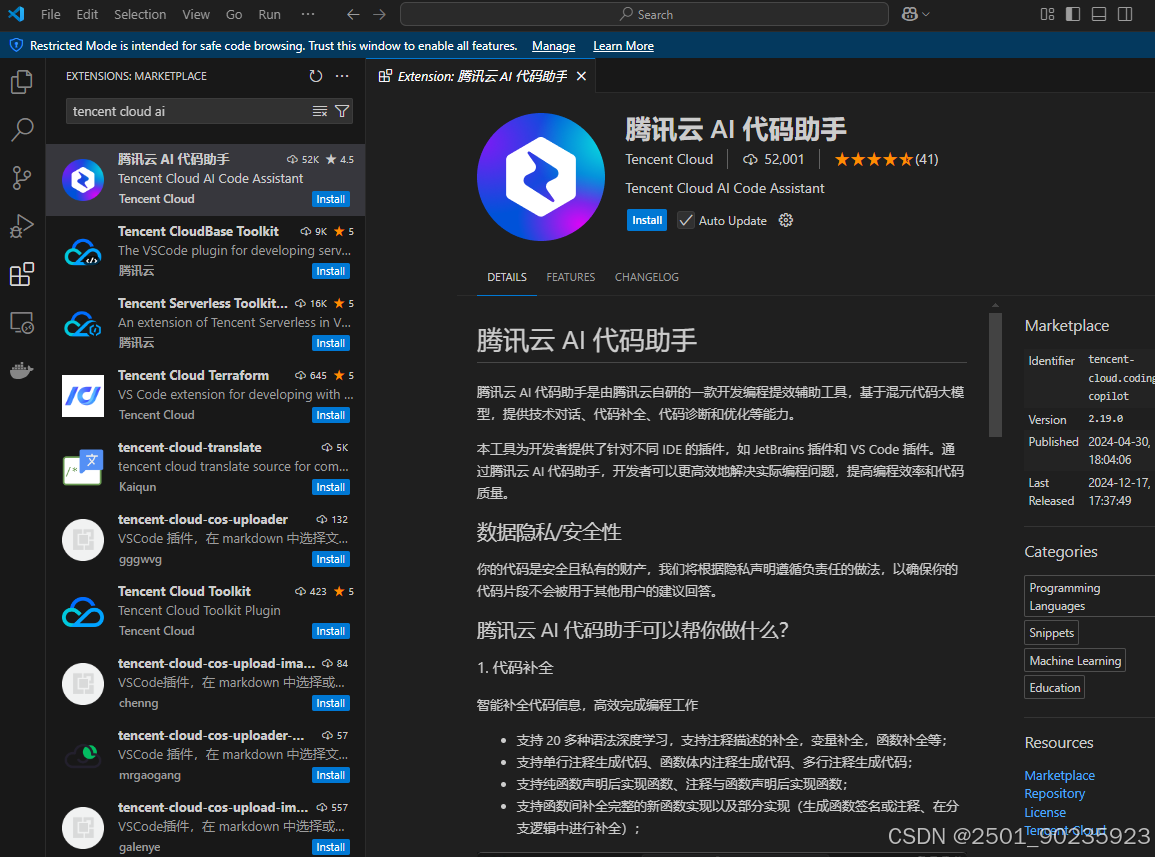
Task: Switch to the CHANGELOG tab
Action: (647, 277)
